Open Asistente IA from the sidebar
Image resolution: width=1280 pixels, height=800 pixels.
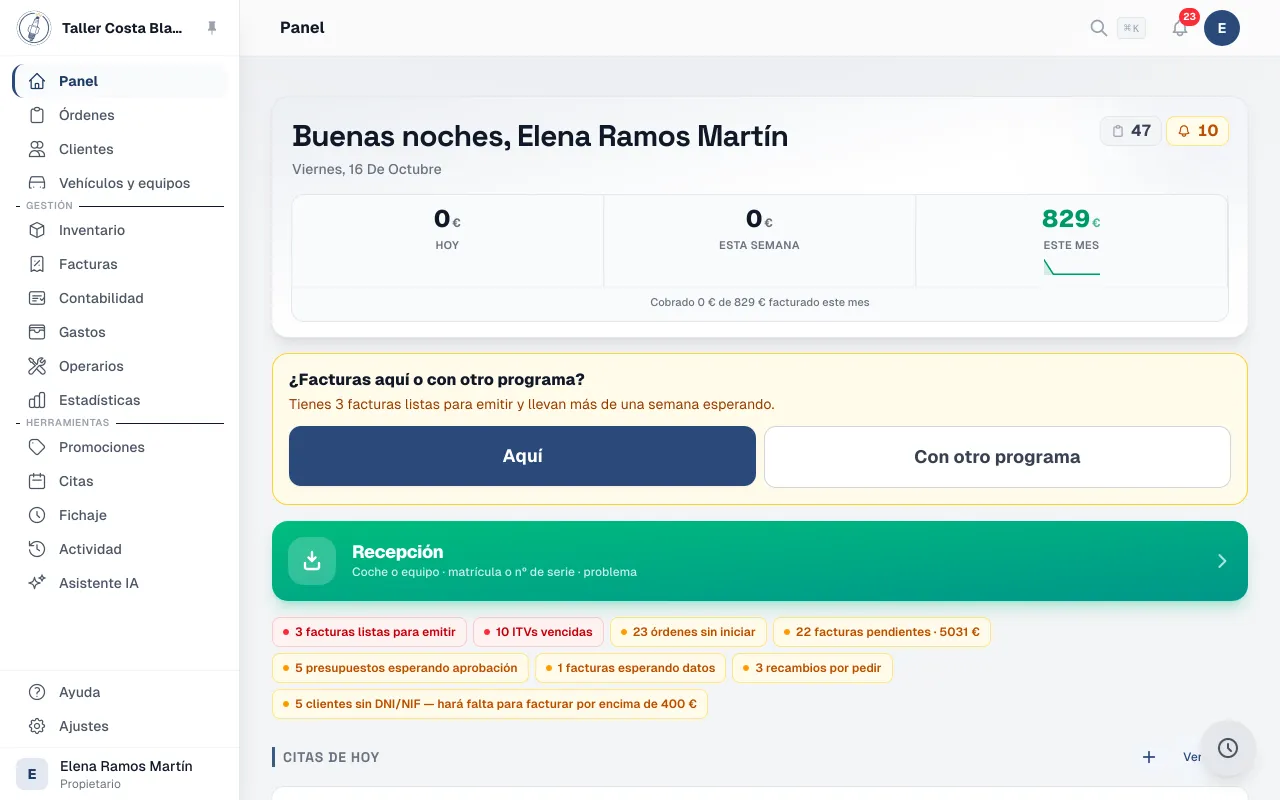click(120, 583)
